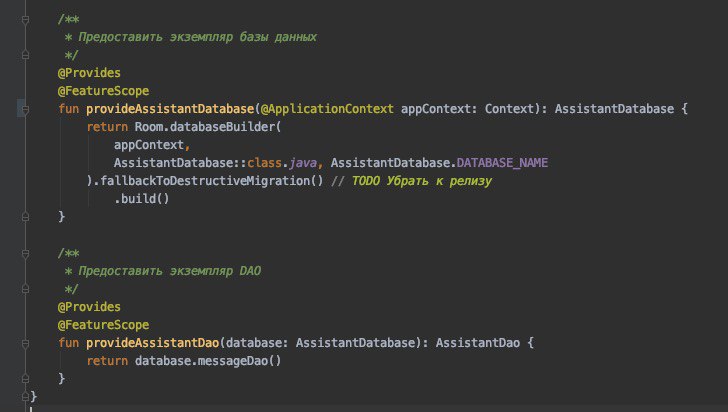Click the Context parameter type
This screenshot has width=728, height=412.
[509, 109]
